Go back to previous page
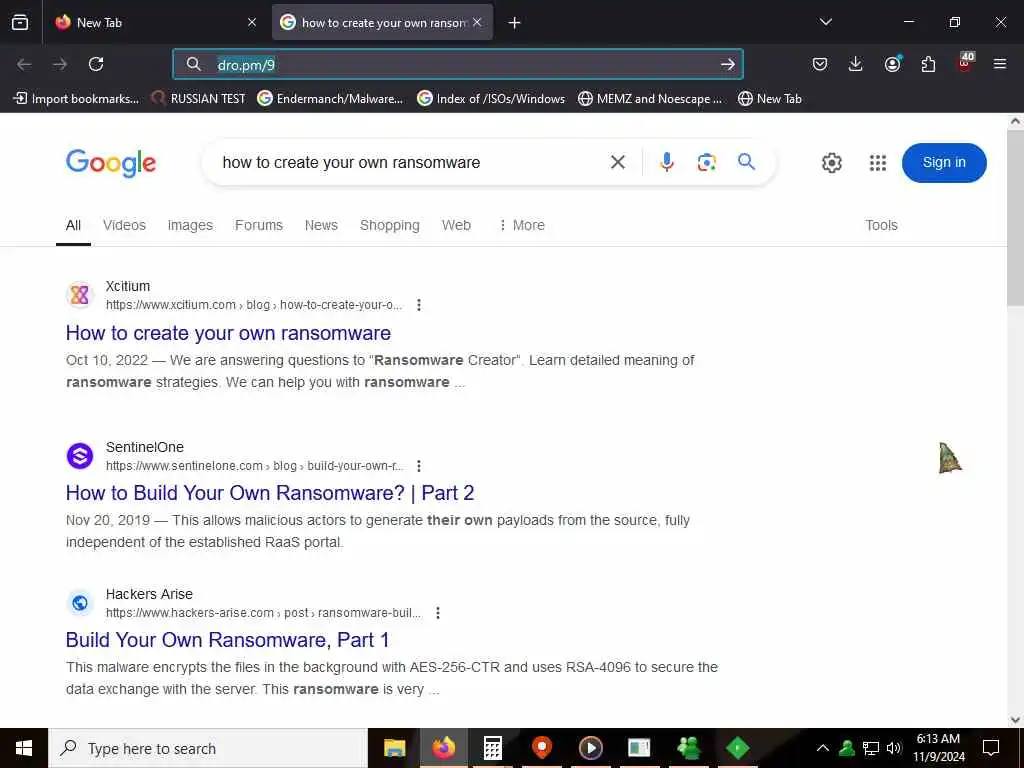 pos(24,64)
